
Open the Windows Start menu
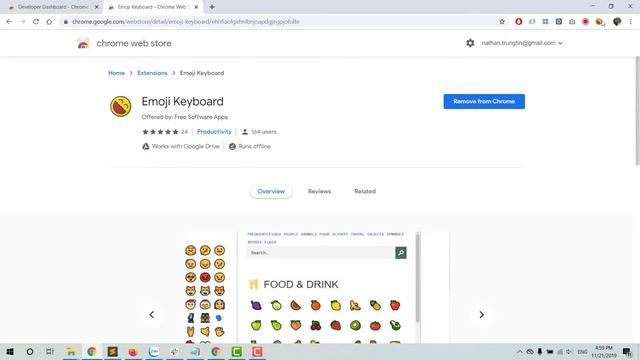[10, 351]
